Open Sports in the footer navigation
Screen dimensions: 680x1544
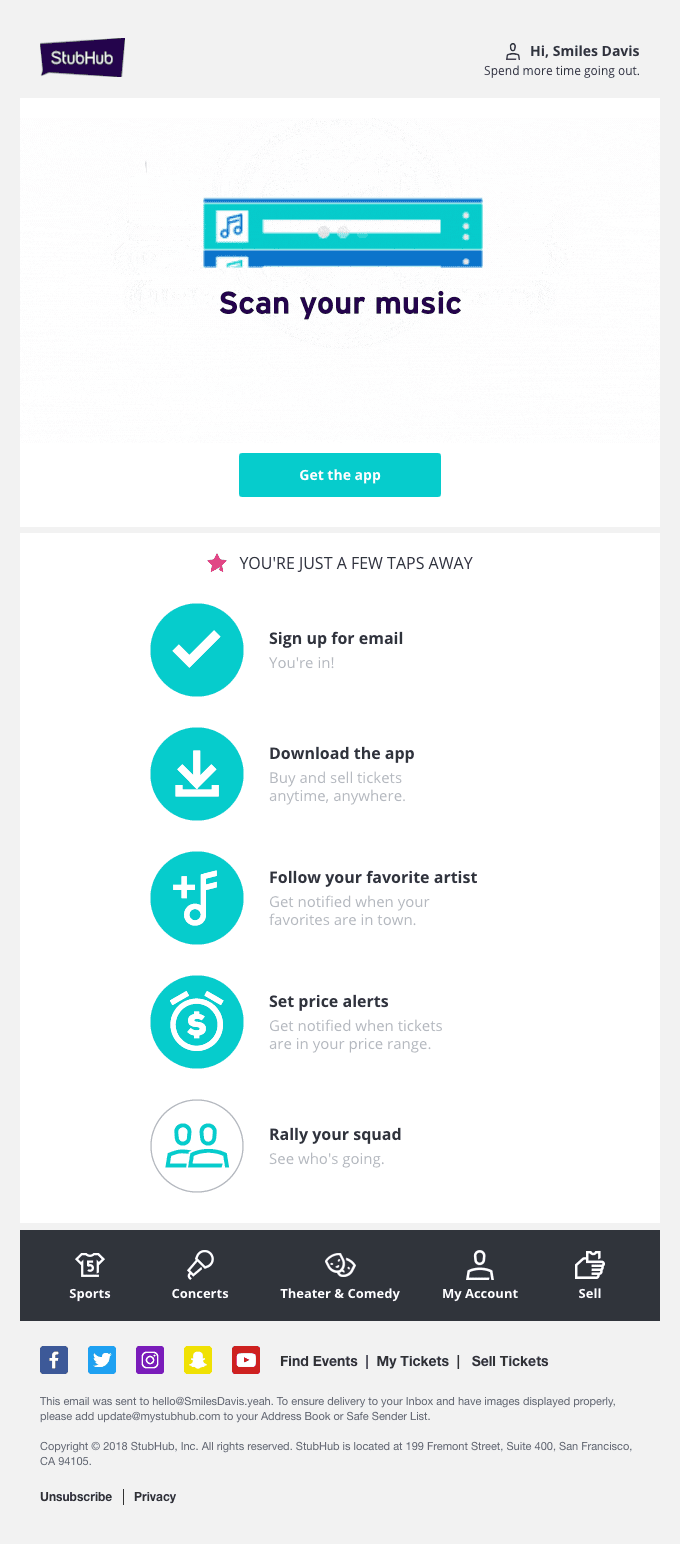tap(90, 1276)
